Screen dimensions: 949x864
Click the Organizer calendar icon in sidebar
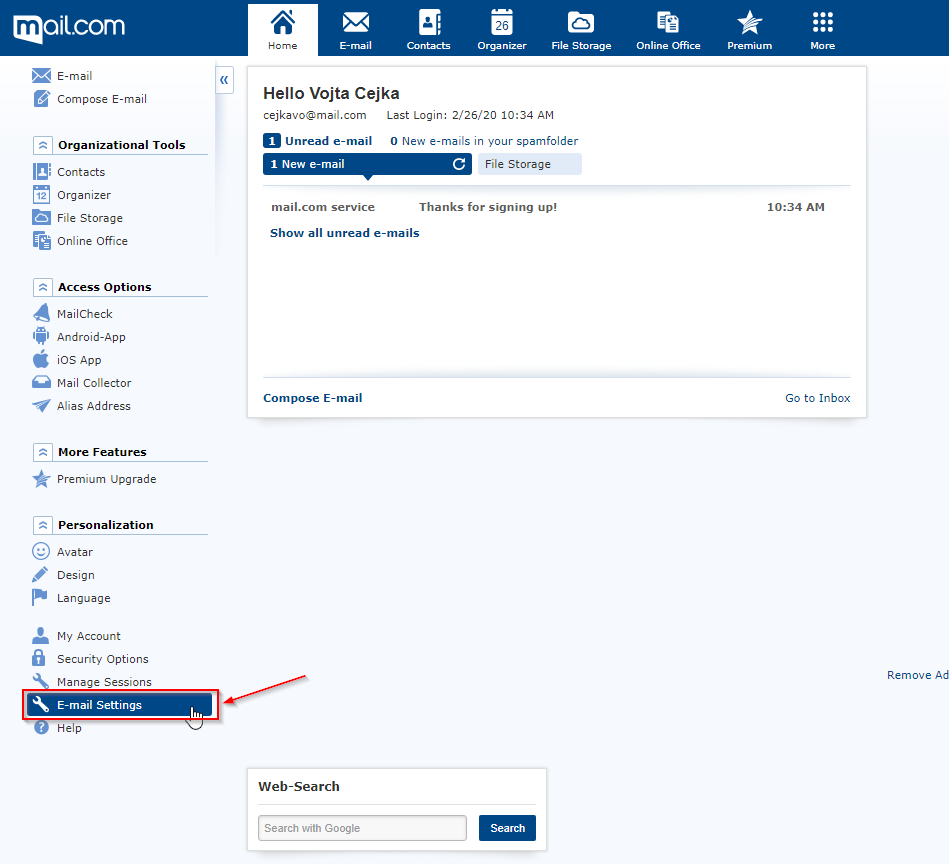[x=41, y=195]
